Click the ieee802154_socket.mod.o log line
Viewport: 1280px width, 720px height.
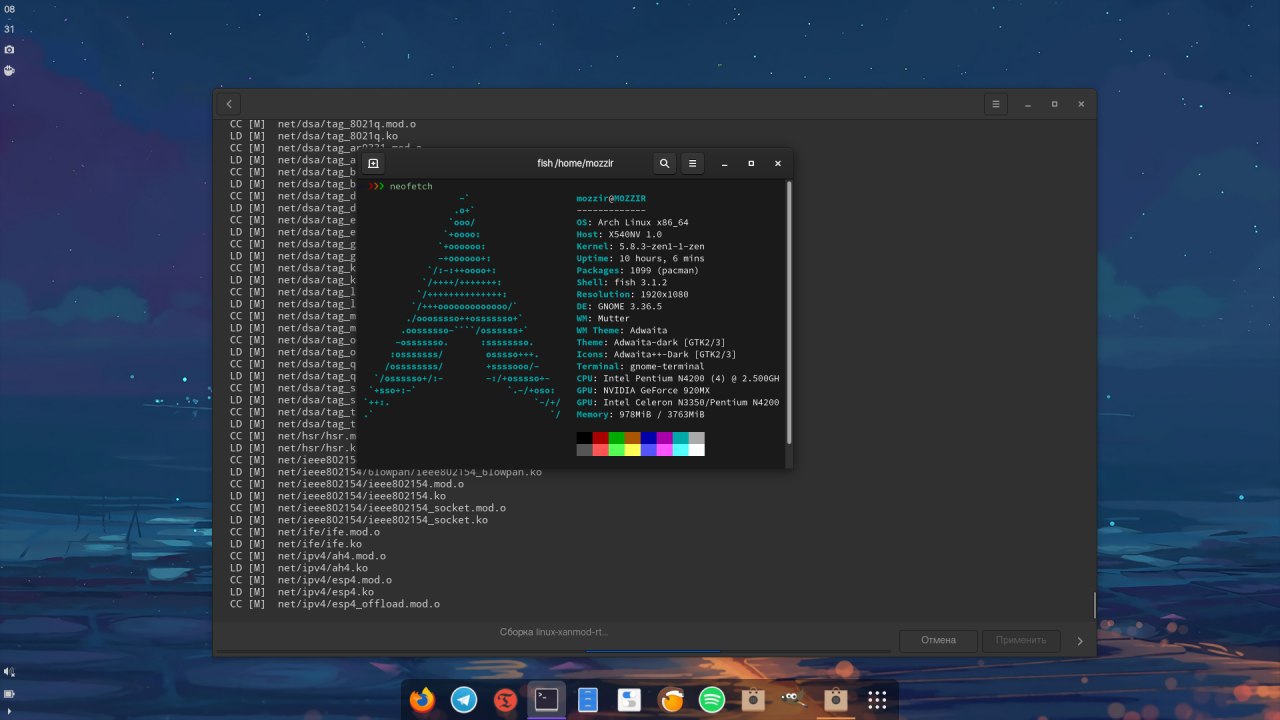(x=368, y=508)
